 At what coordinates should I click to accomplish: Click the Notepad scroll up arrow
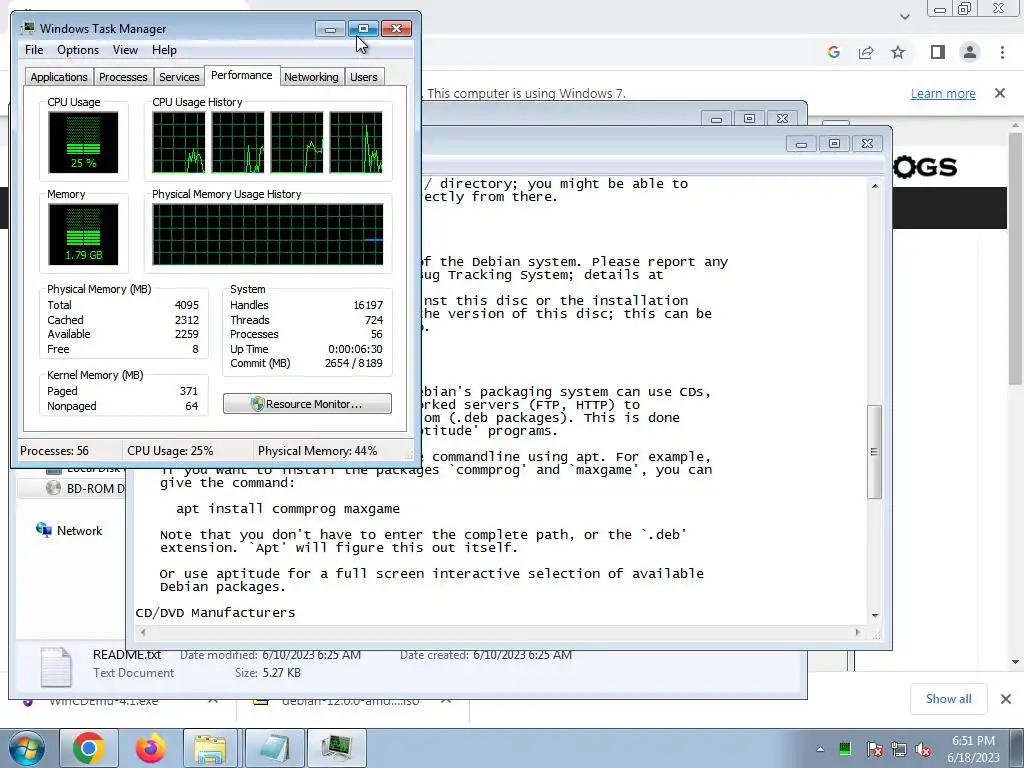pyautogui.click(x=875, y=186)
